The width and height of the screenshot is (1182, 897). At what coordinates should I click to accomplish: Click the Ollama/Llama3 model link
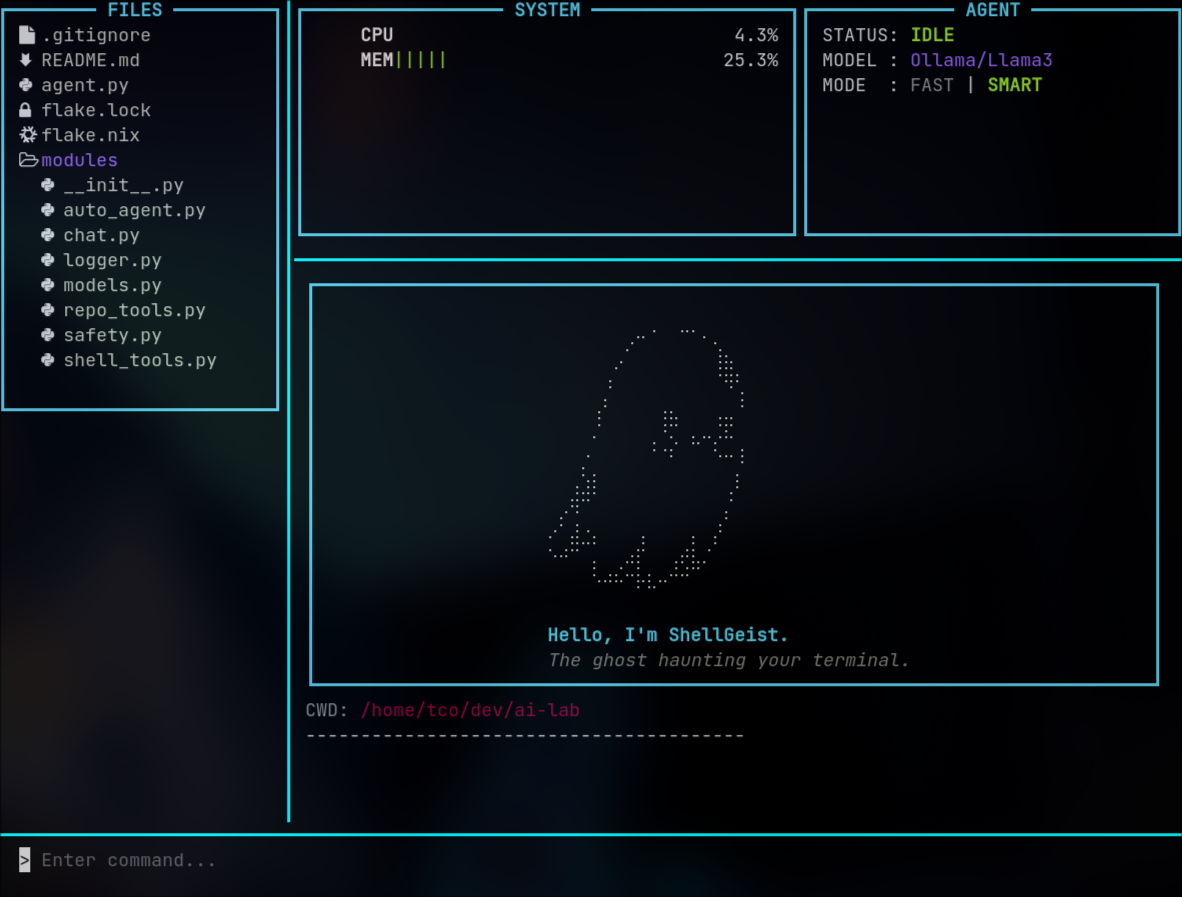tap(980, 59)
